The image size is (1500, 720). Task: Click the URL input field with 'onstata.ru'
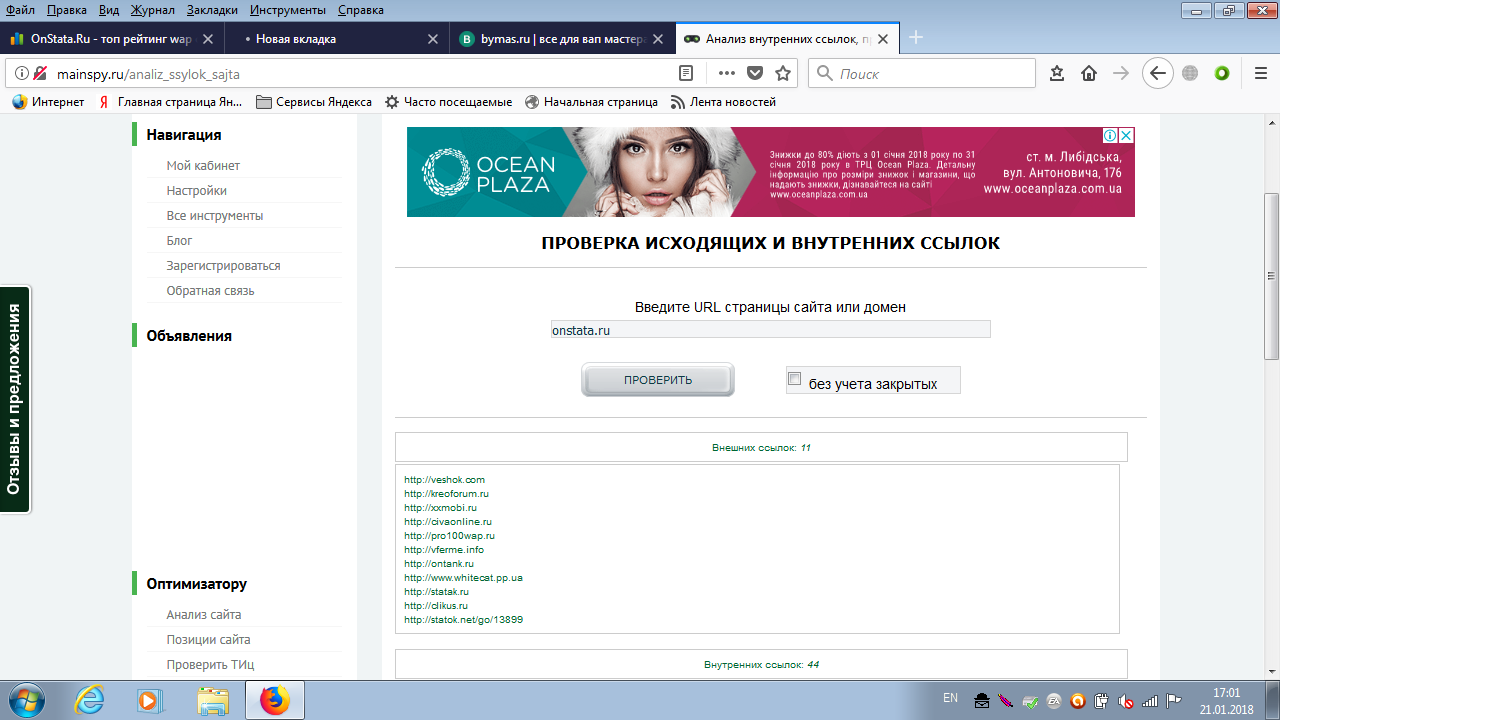coord(770,329)
